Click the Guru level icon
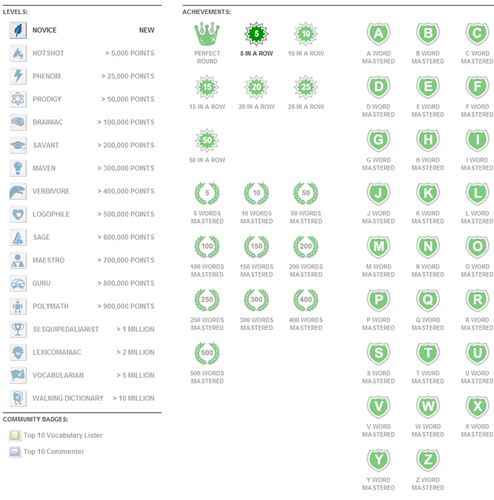 (x=18, y=283)
